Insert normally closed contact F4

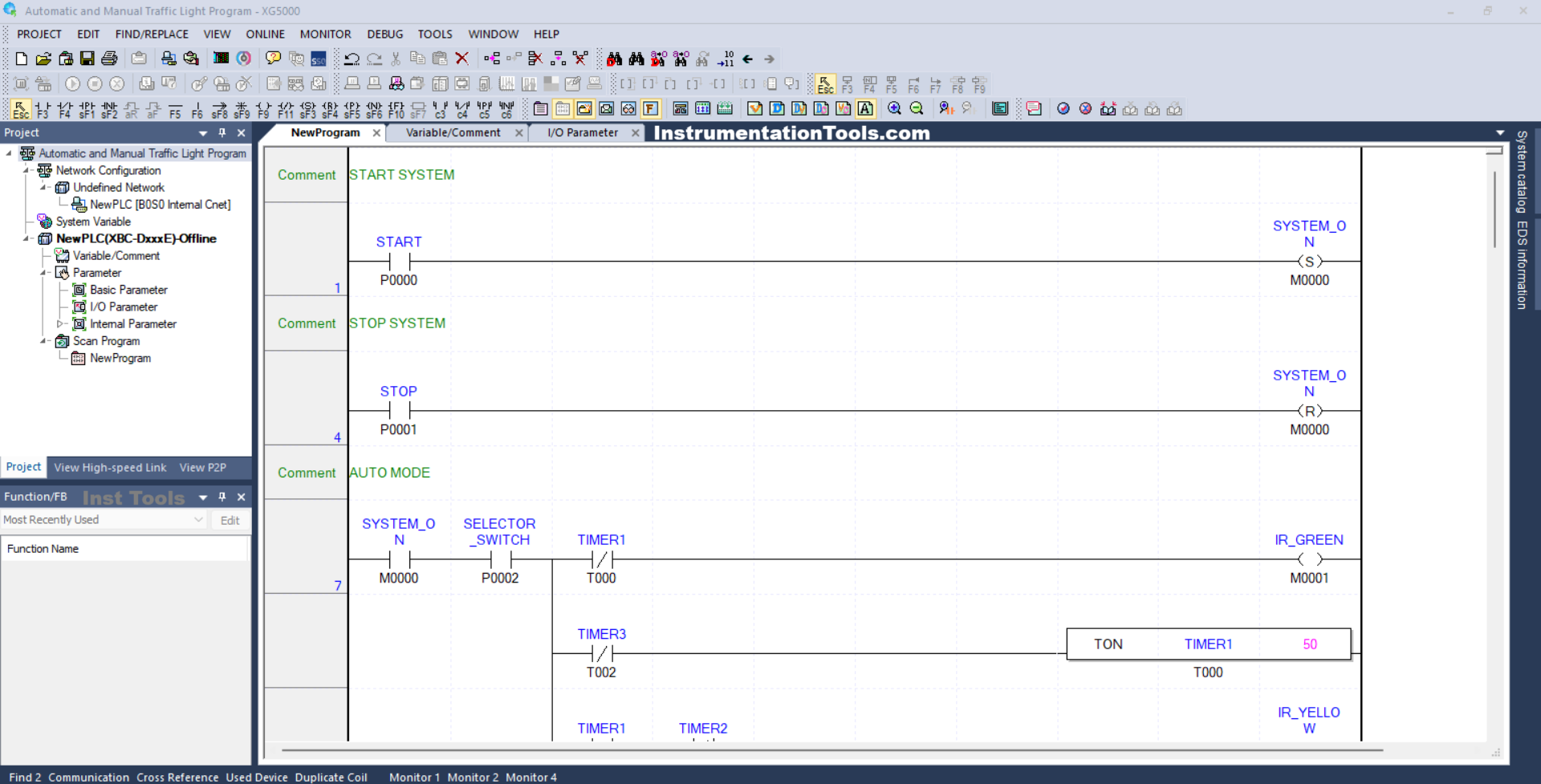click(65, 110)
